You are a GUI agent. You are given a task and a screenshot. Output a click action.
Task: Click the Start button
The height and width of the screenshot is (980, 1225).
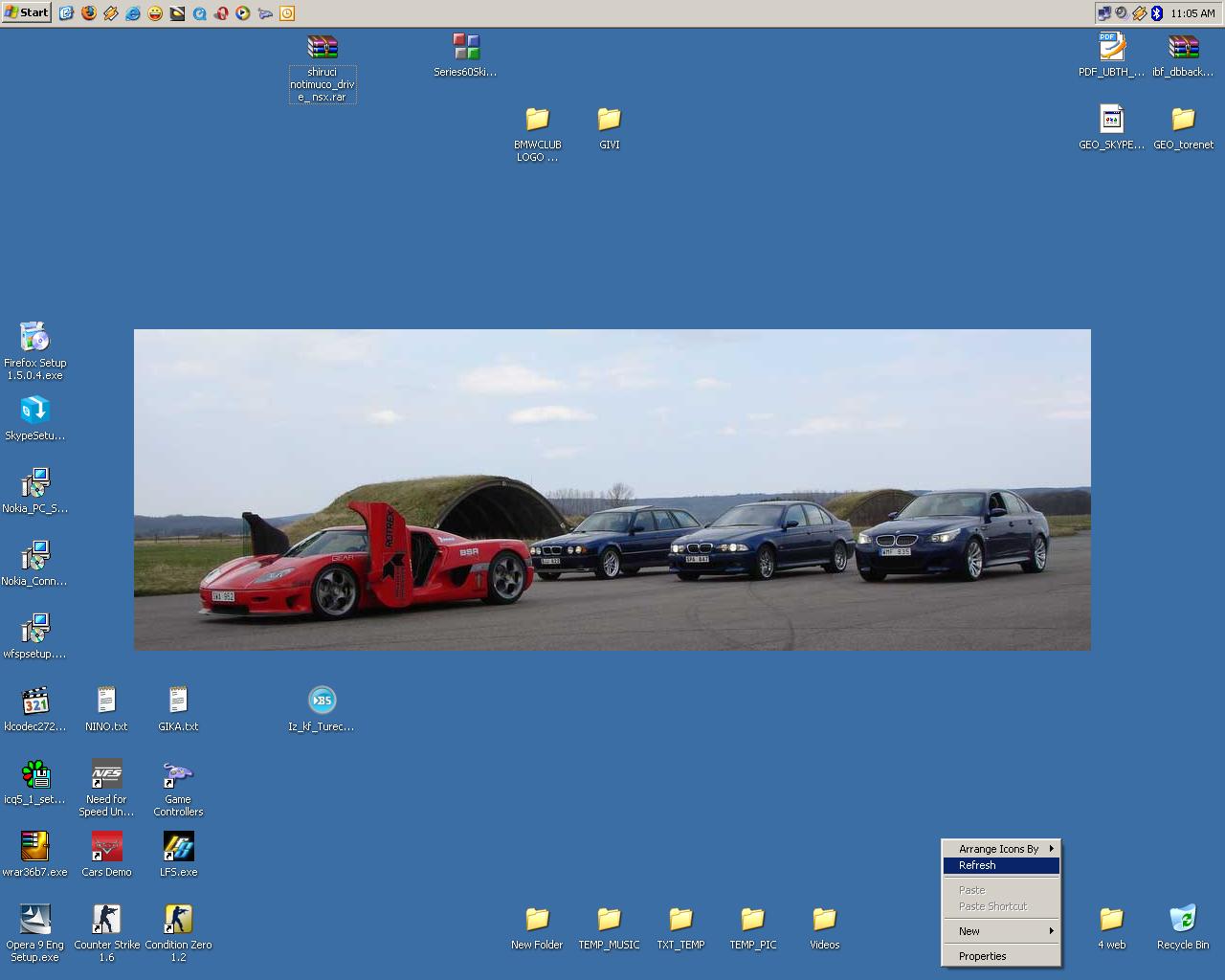[x=27, y=13]
